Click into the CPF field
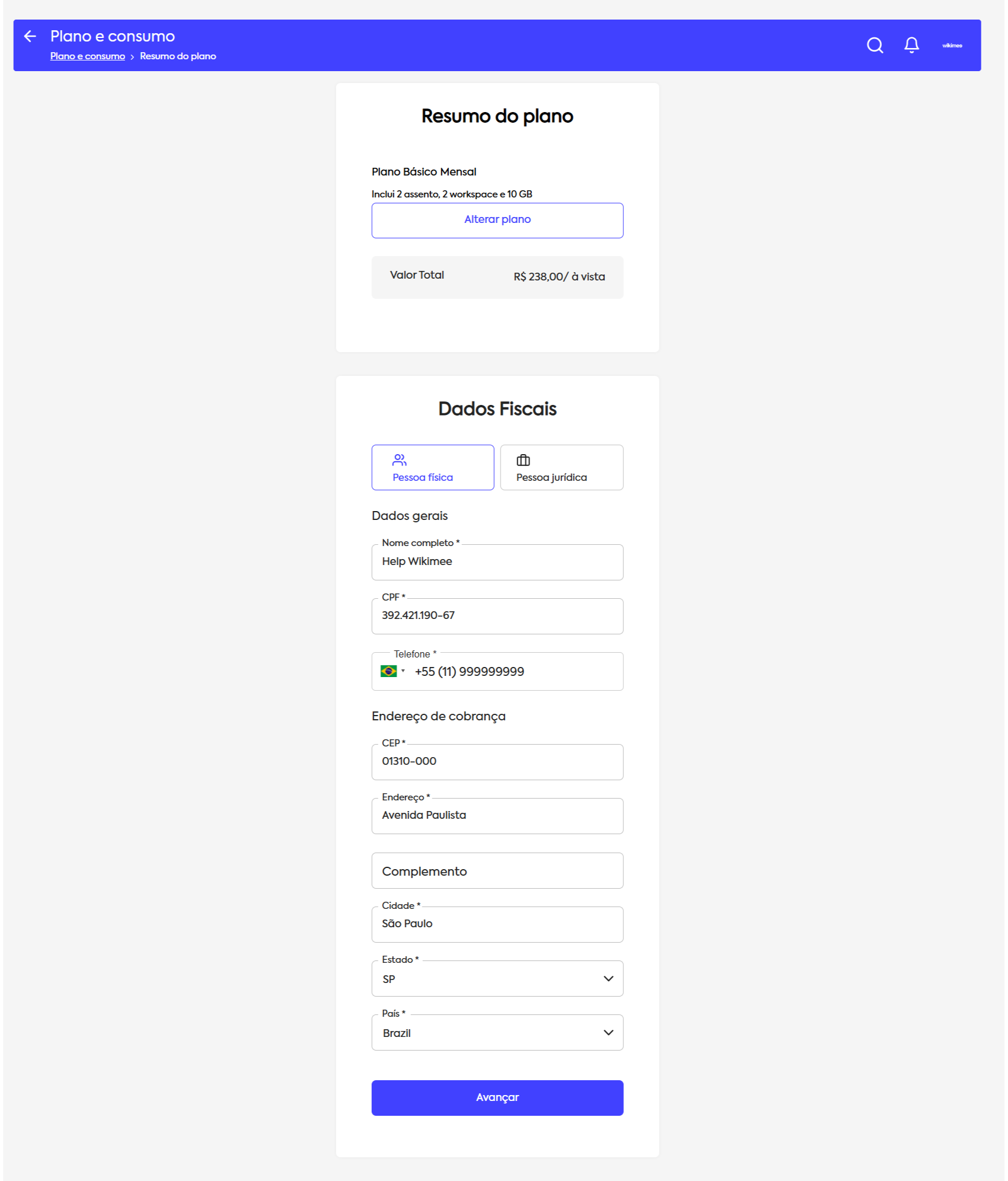Image resolution: width=1008 pixels, height=1181 pixels. pos(497,616)
